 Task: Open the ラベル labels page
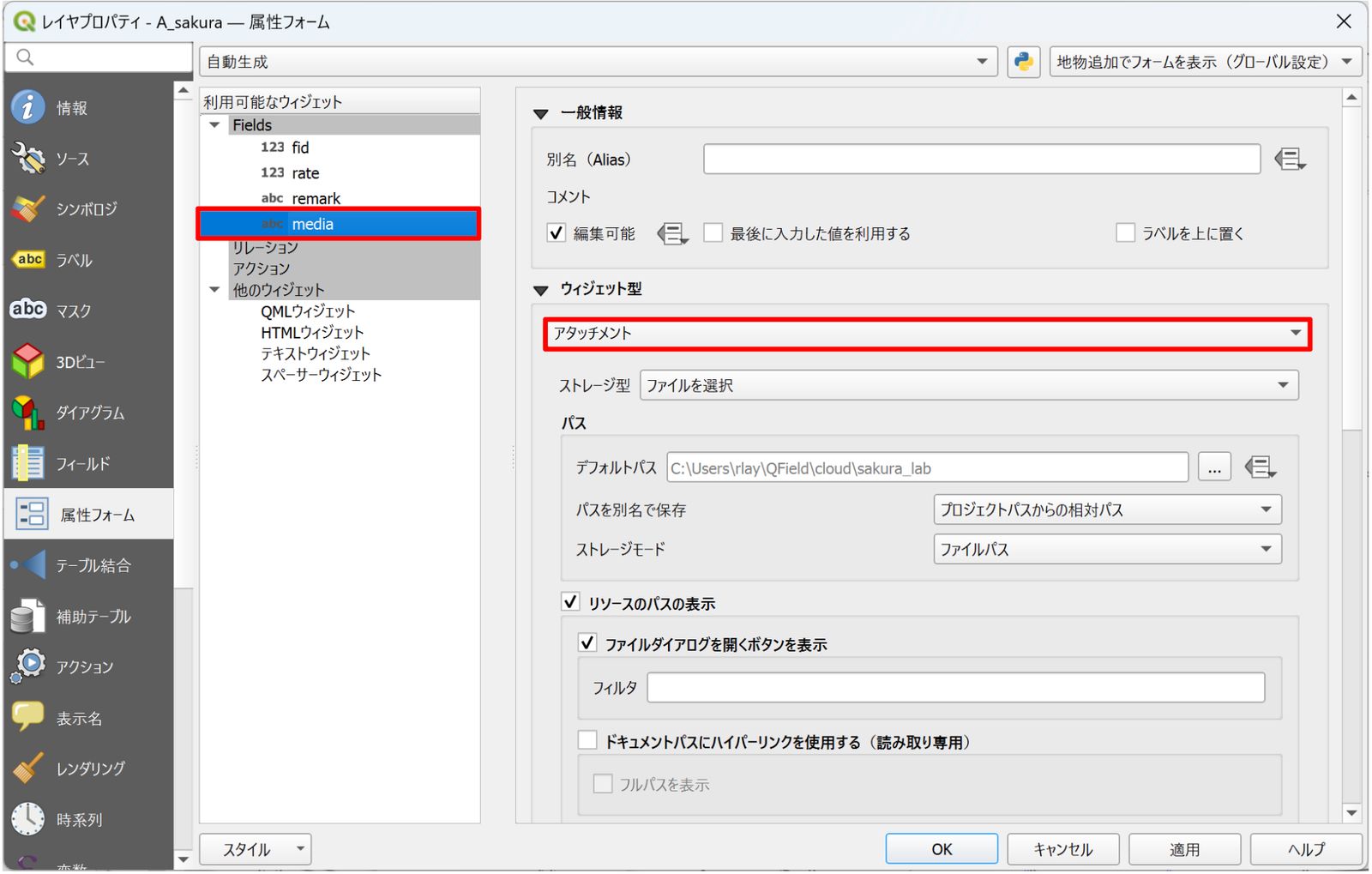[x=28, y=260]
